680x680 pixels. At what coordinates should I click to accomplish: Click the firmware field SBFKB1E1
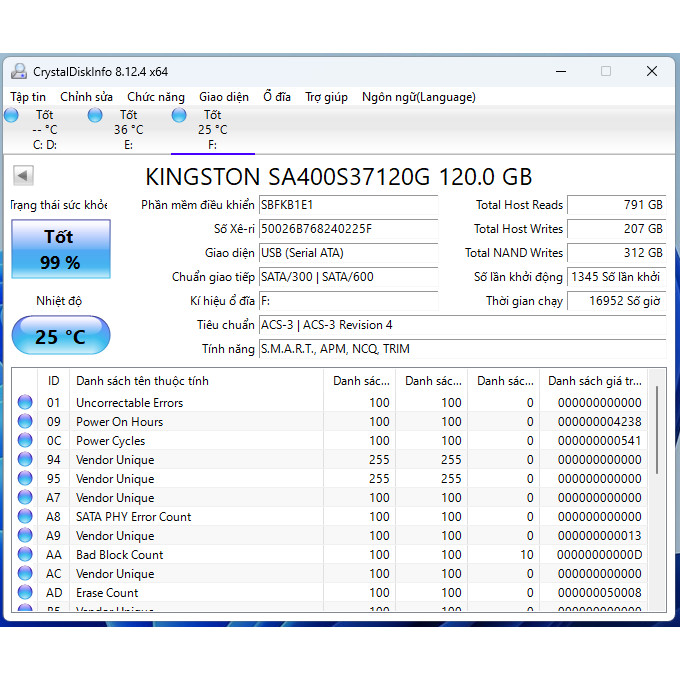coord(349,205)
